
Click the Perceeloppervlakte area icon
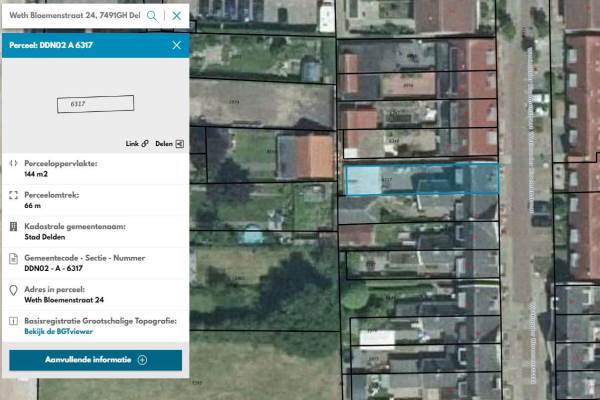pos(13,163)
